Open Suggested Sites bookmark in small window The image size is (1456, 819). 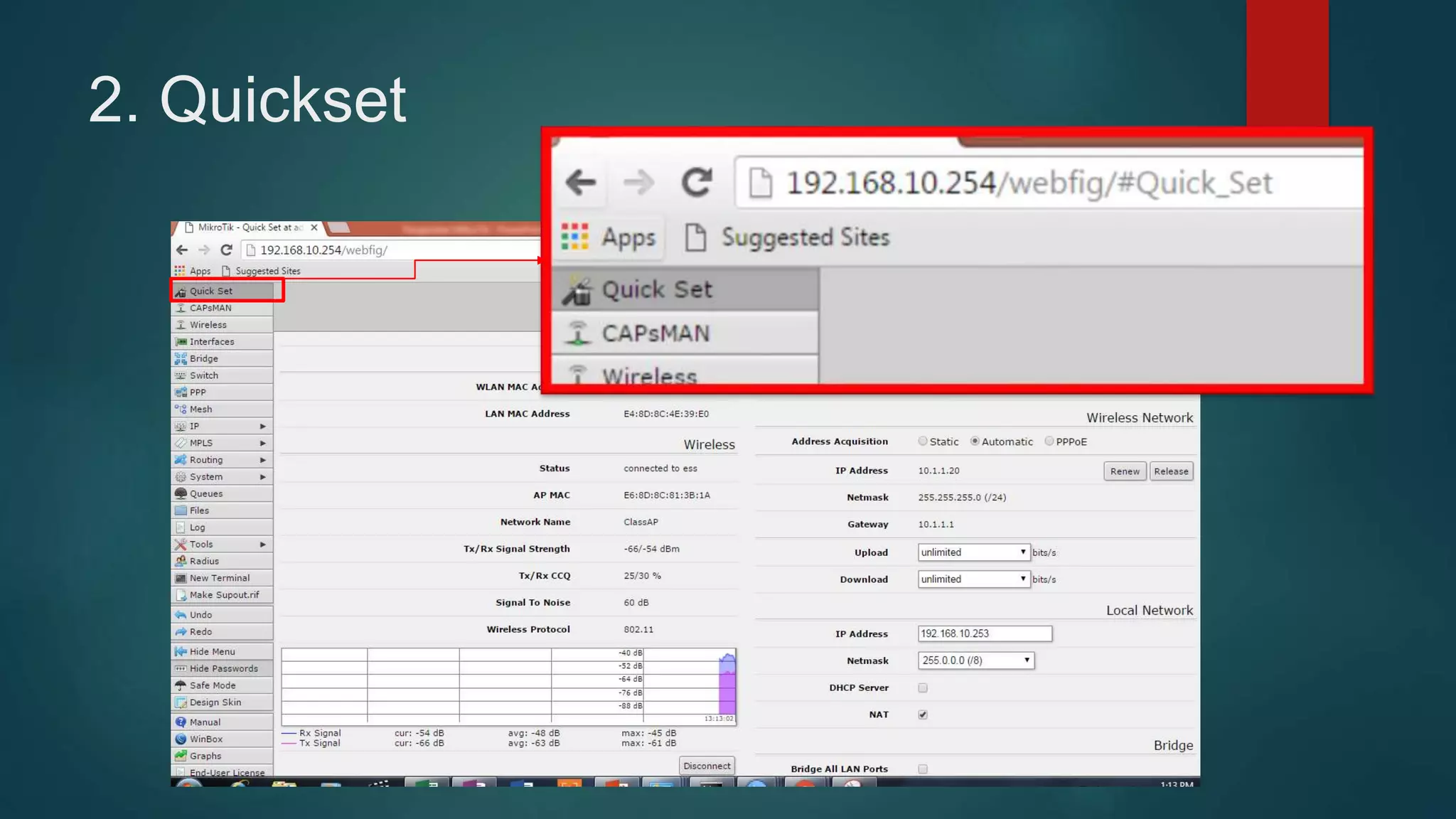261,271
